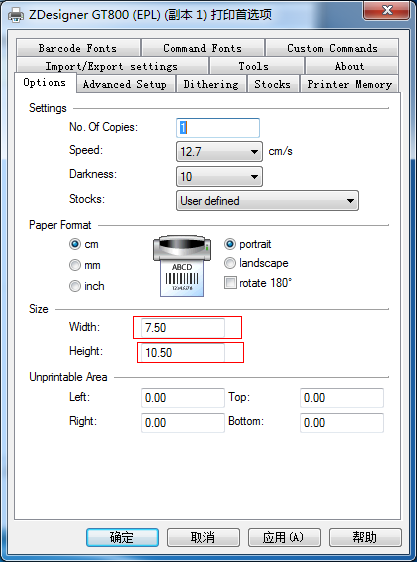Open the Darkness dropdown
Screen dimensions: 417x562
click(x=219, y=176)
